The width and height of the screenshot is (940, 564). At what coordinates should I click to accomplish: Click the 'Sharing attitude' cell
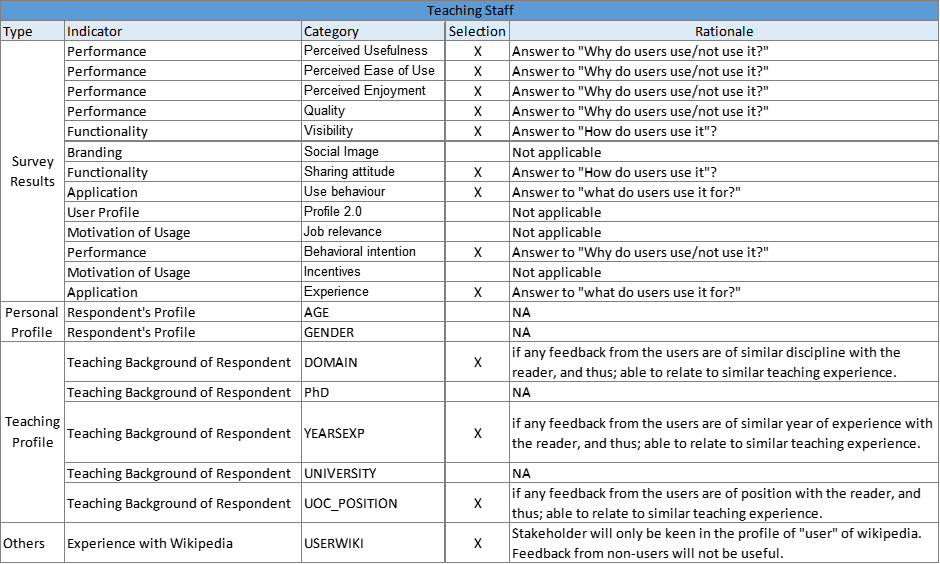[373, 172]
